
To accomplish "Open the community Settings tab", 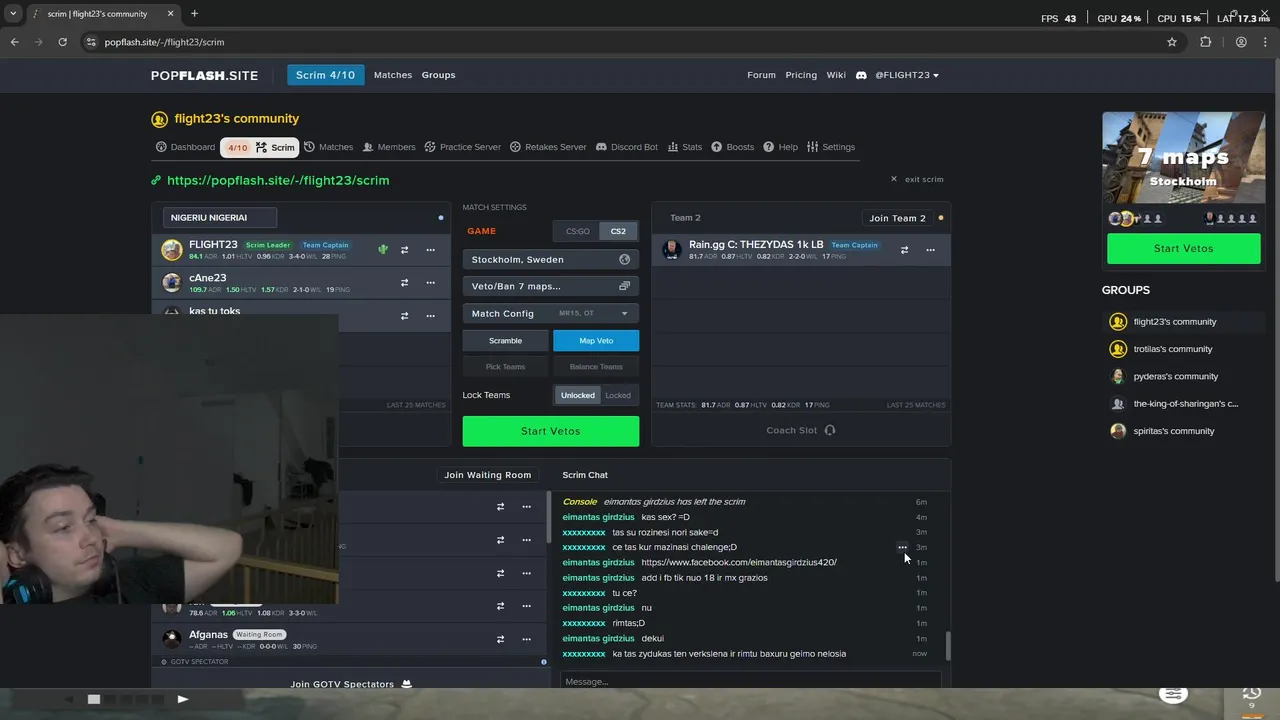I will click(831, 147).
